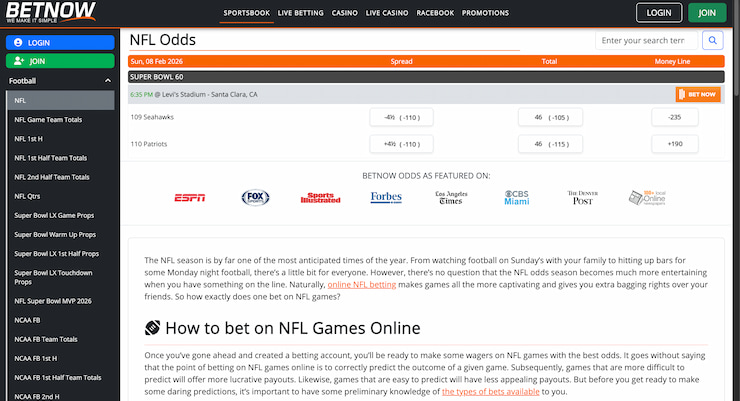The width and height of the screenshot is (740, 401).
Task: Open the Racebook tab
Action: [435, 13]
